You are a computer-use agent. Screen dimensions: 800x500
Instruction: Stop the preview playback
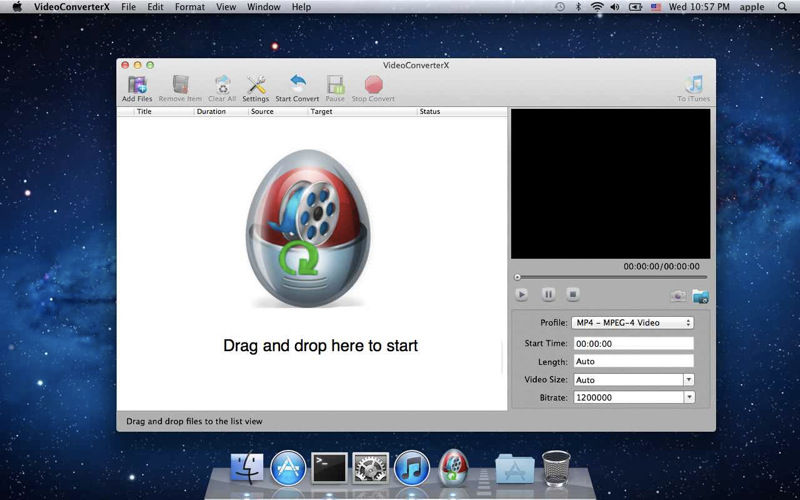point(573,294)
